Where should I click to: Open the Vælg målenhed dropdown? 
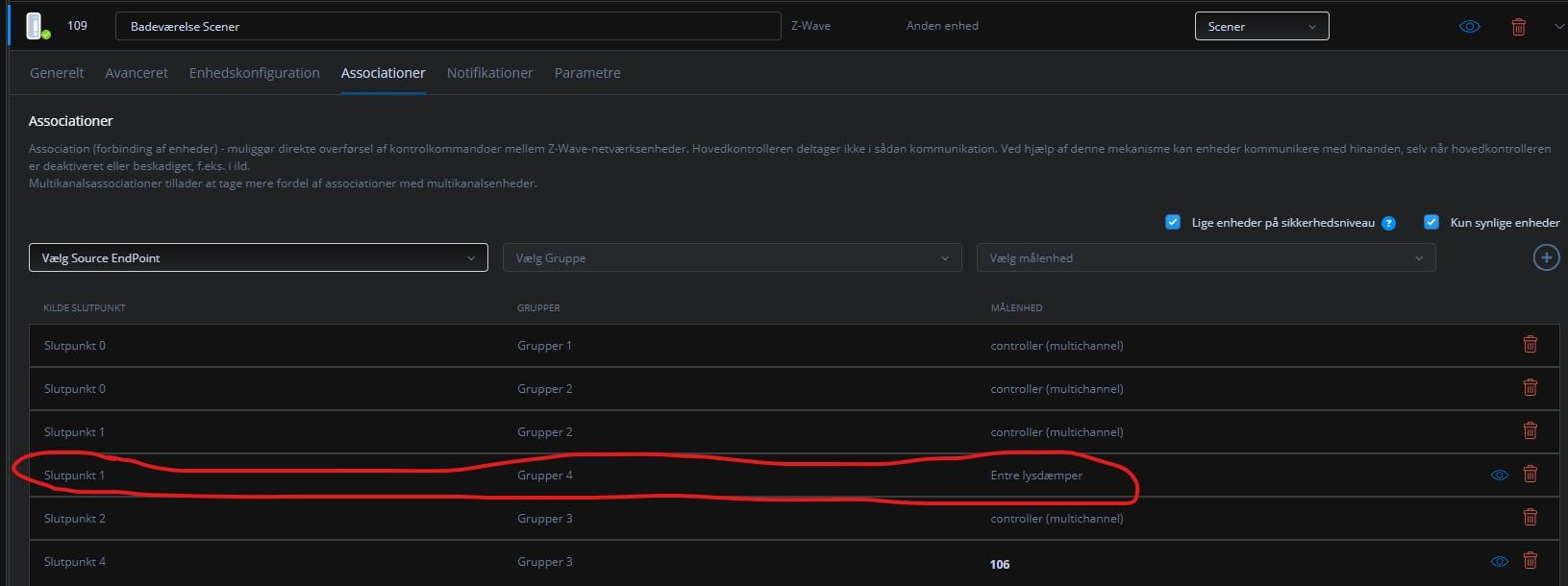click(x=1206, y=257)
